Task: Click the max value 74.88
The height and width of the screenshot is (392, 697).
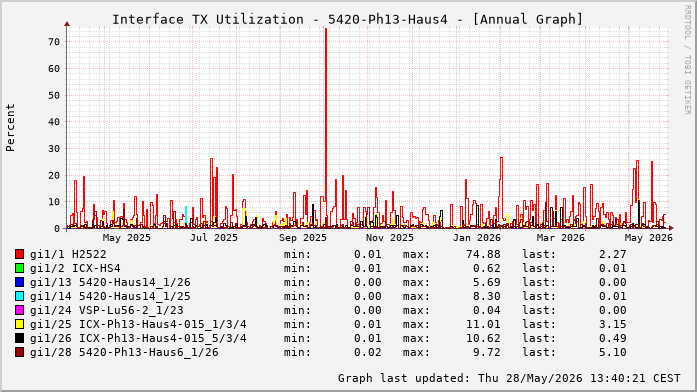Action: (x=483, y=254)
